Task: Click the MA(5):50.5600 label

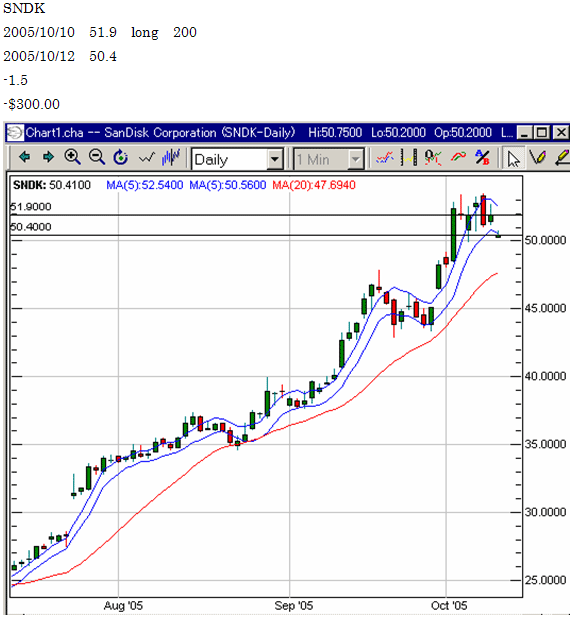Action: pyautogui.click(x=227, y=185)
